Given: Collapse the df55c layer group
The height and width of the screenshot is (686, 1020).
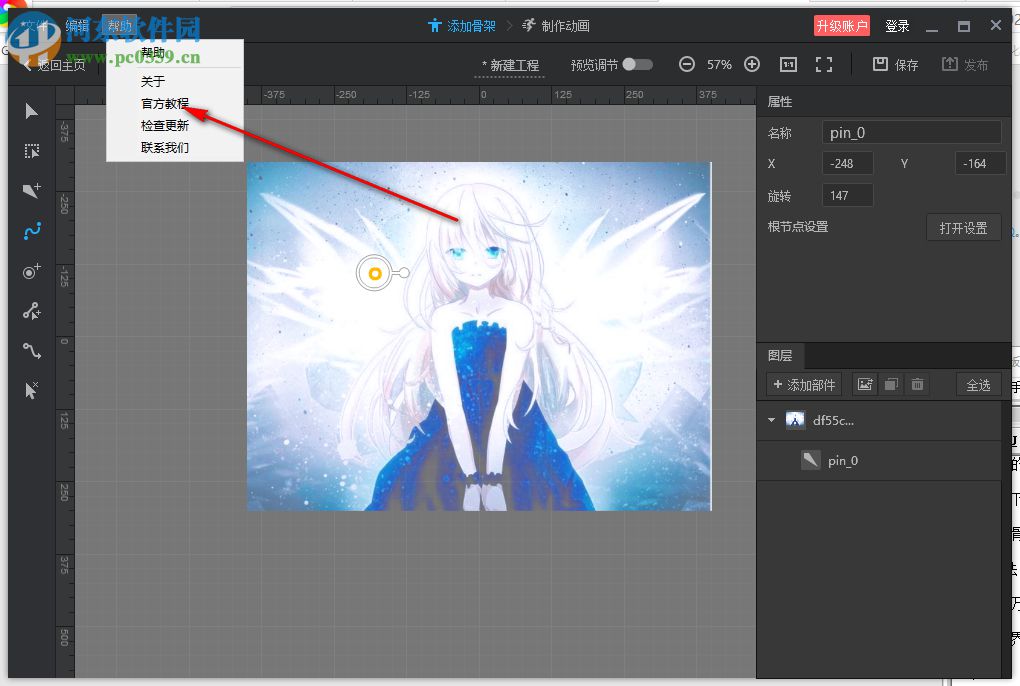Looking at the screenshot, I should [770, 420].
